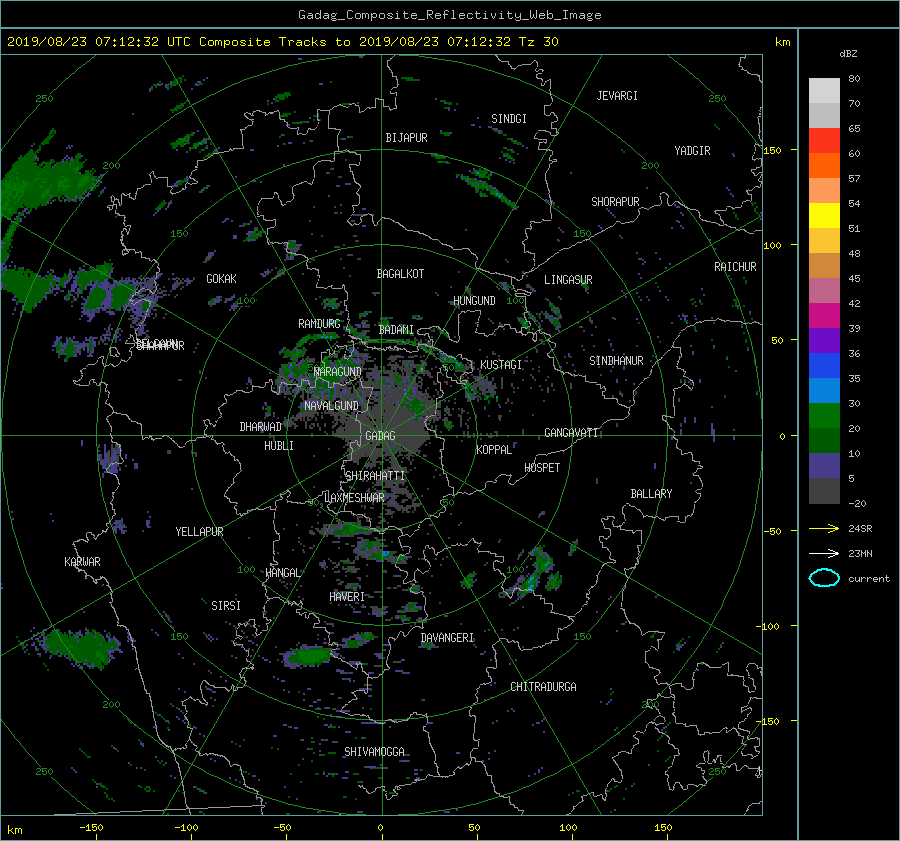Click the SHIRAHATTI city label

pos(375,476)
